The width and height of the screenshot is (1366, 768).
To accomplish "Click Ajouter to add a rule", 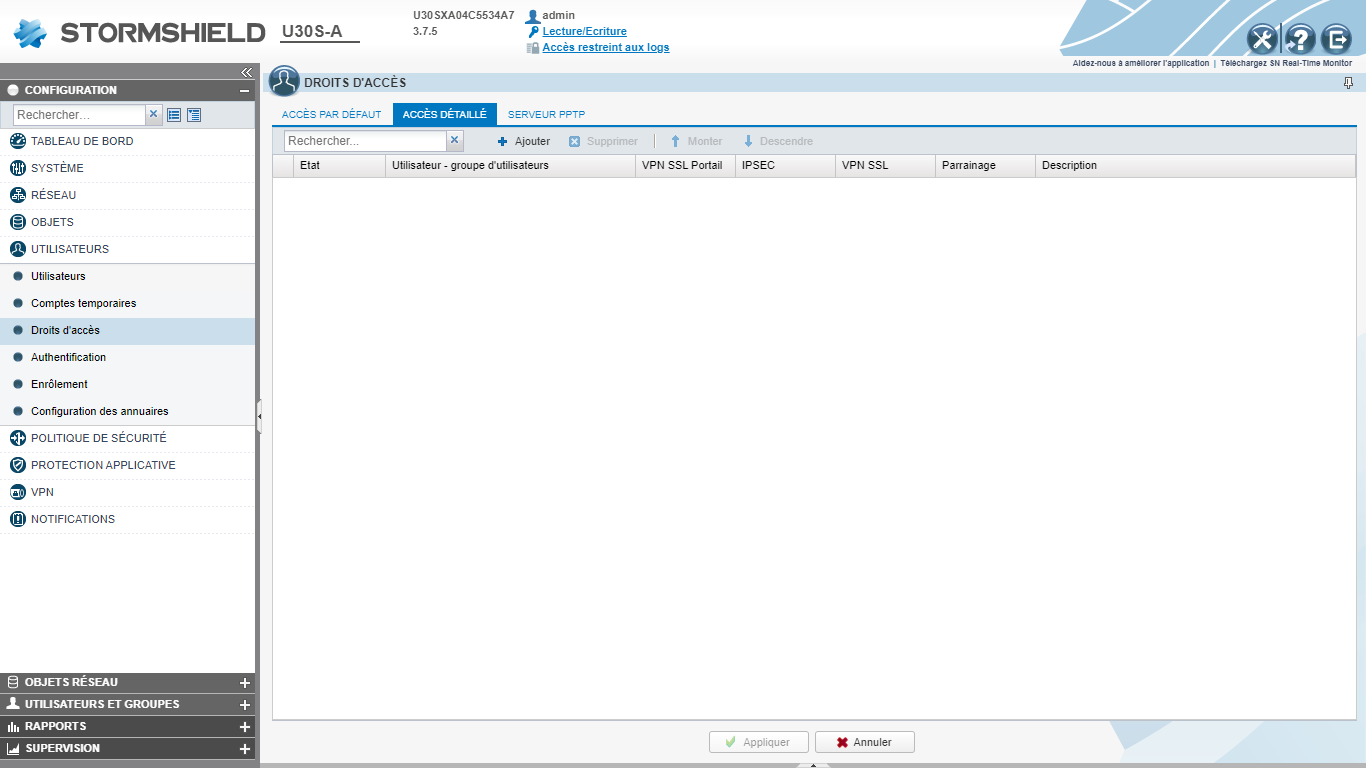I will point(524,141).
